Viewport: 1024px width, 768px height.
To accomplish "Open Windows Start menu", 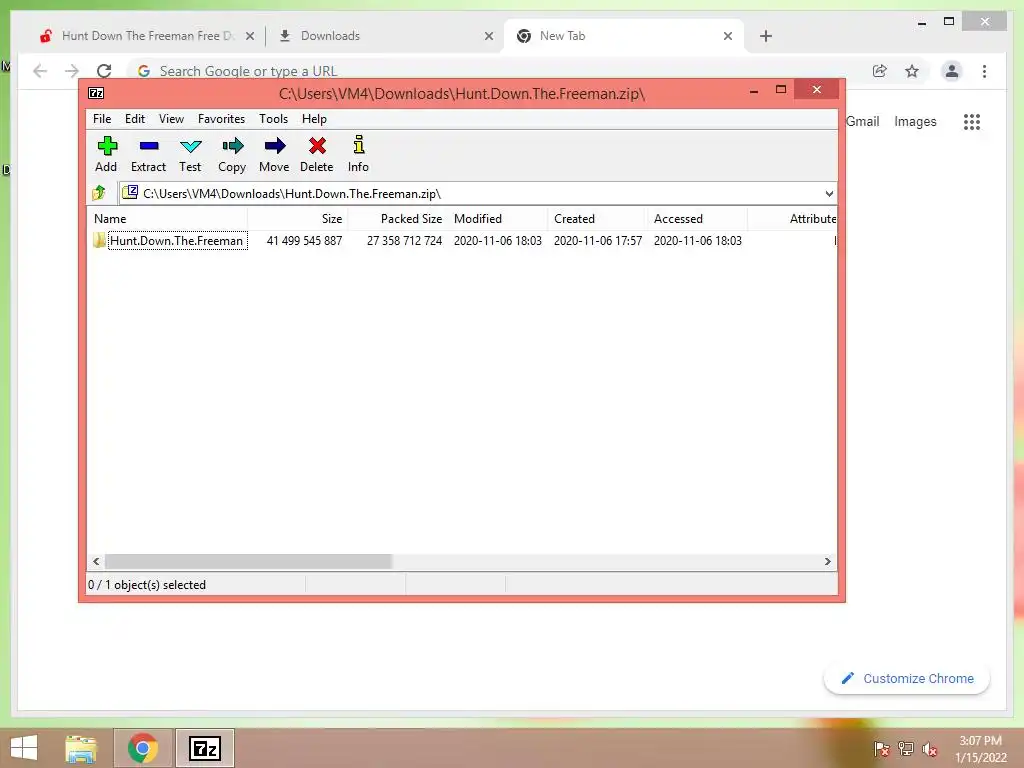I will pos(24,748).
